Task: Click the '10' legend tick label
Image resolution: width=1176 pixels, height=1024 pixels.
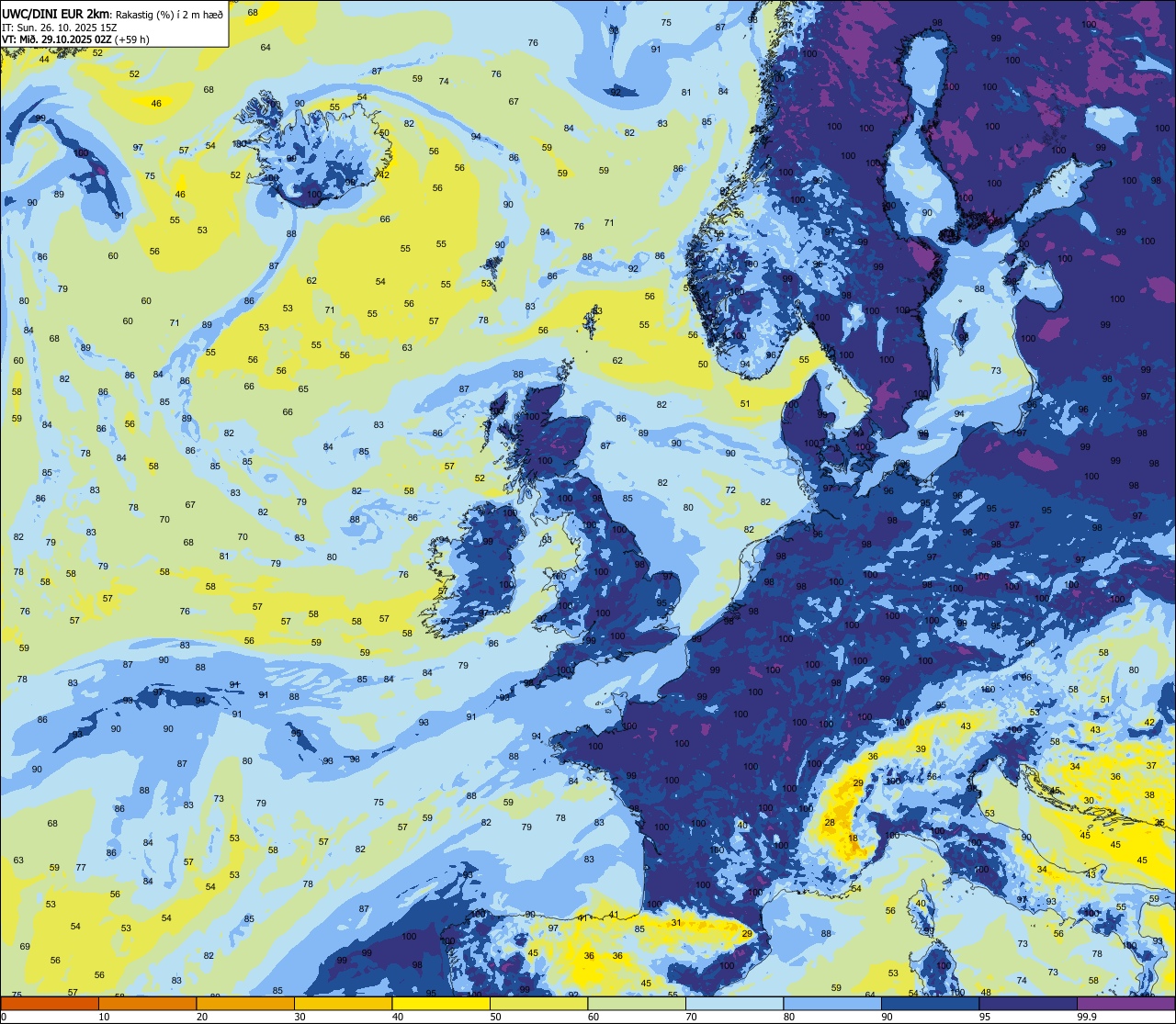Action: (104, 1017)
